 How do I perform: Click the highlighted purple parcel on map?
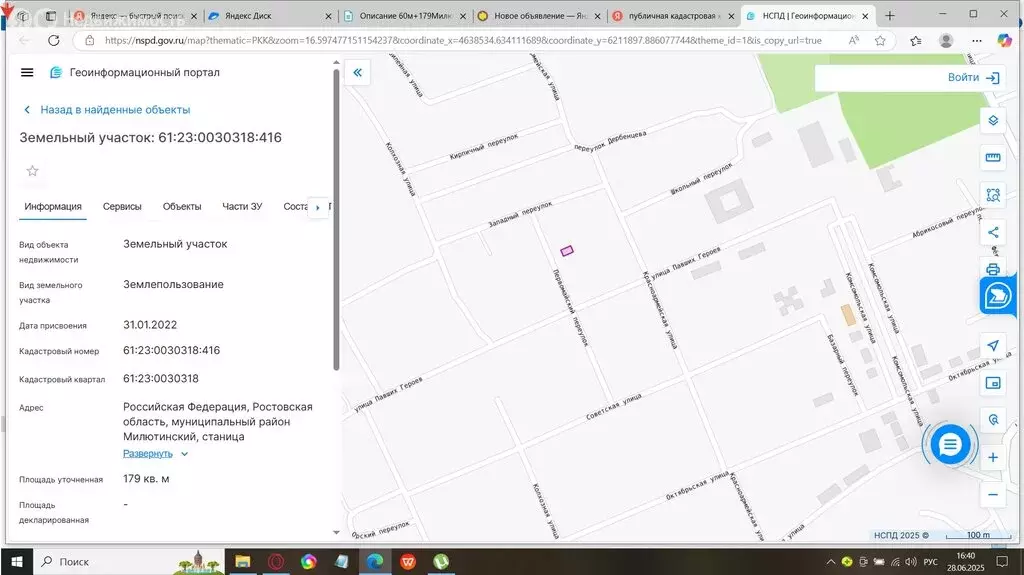tap(567, 250)
